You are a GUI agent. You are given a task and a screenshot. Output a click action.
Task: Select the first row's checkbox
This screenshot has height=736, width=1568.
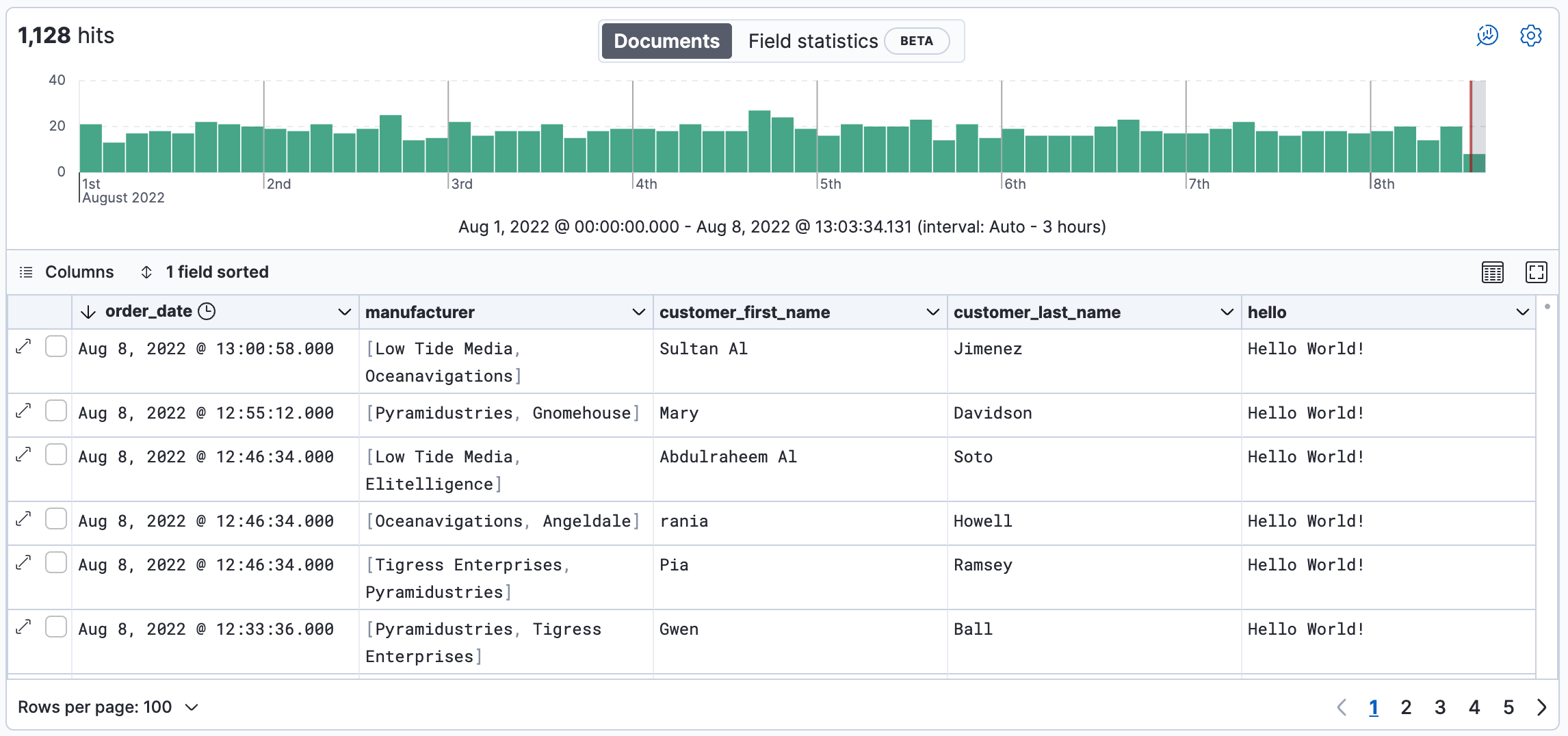[x=55, y=346]
